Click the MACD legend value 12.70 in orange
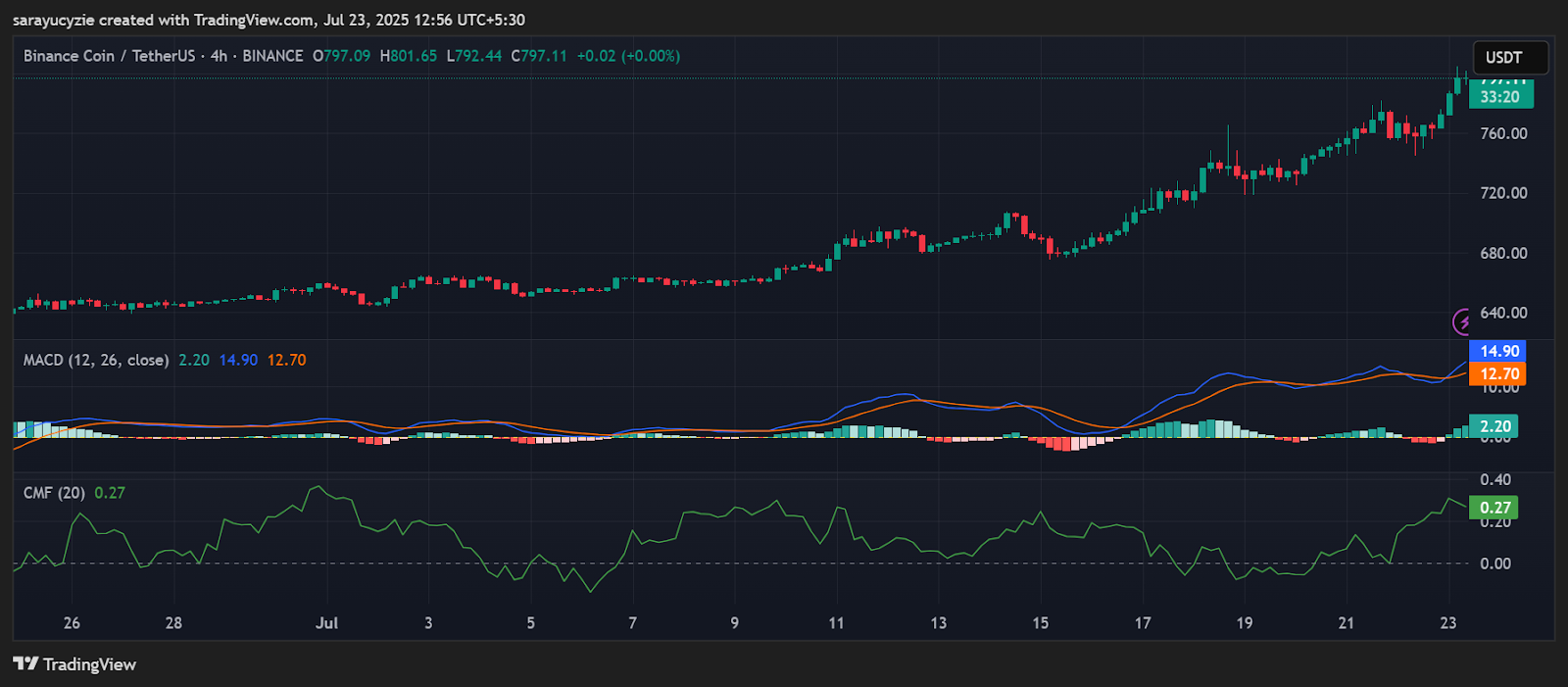The image size is (1568, 687). (x=286, y=360)
